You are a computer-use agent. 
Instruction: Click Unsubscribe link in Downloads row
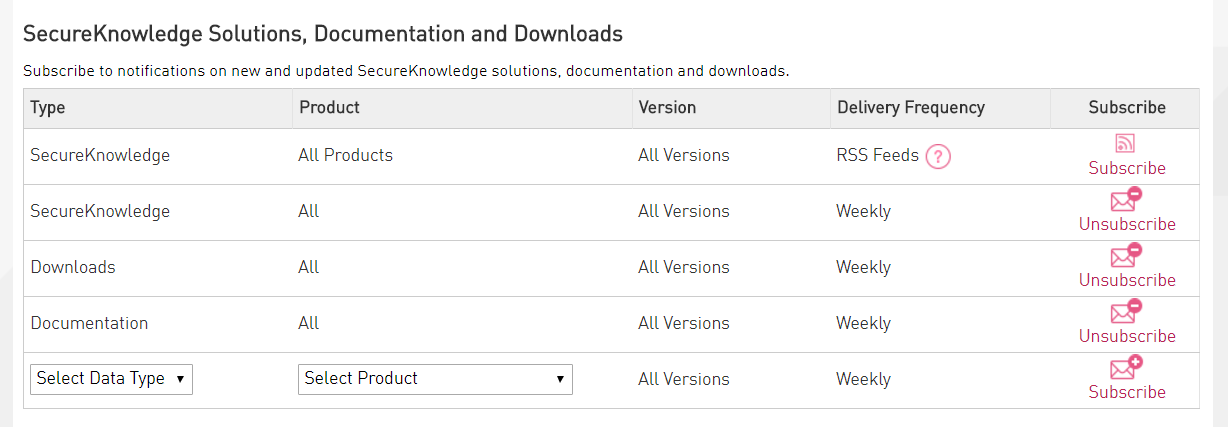click(1127, 280)
